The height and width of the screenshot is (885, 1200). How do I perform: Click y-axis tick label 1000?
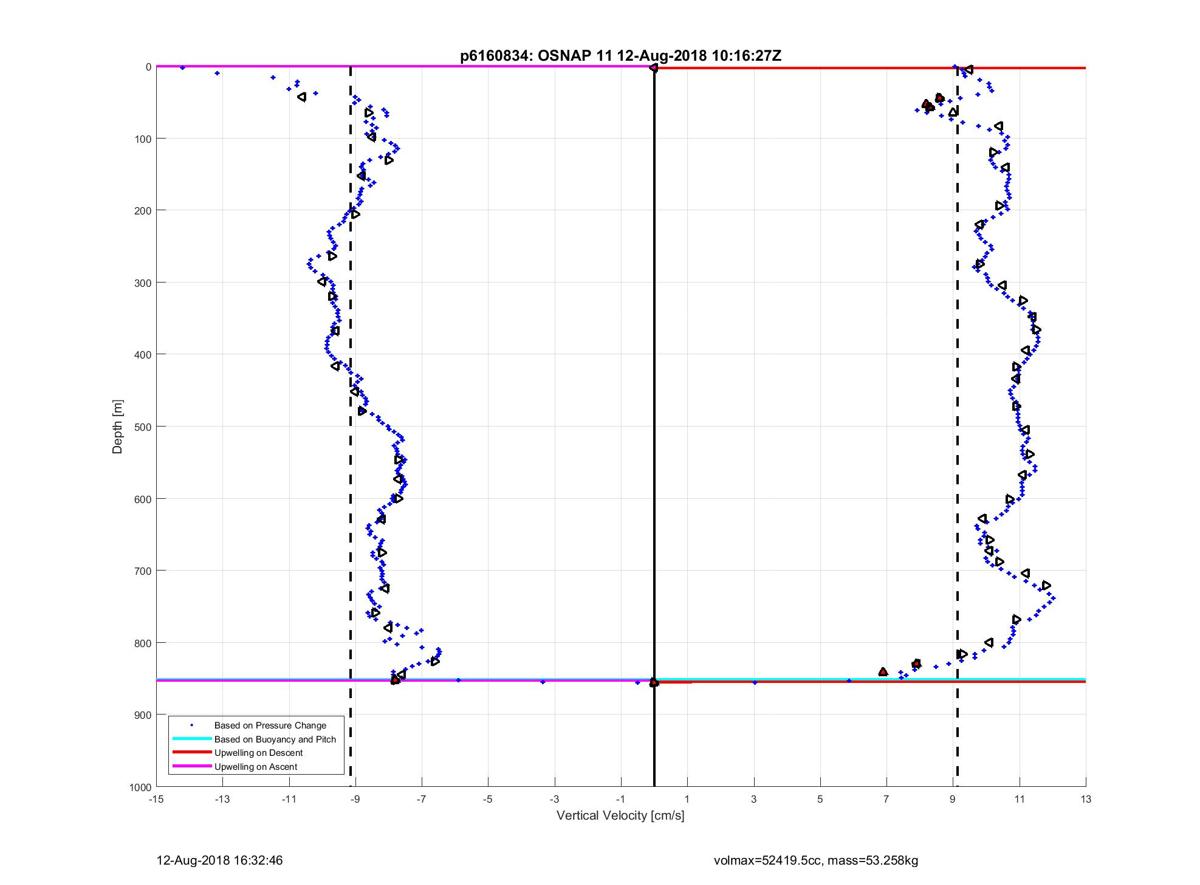click(x=139, y=787)
